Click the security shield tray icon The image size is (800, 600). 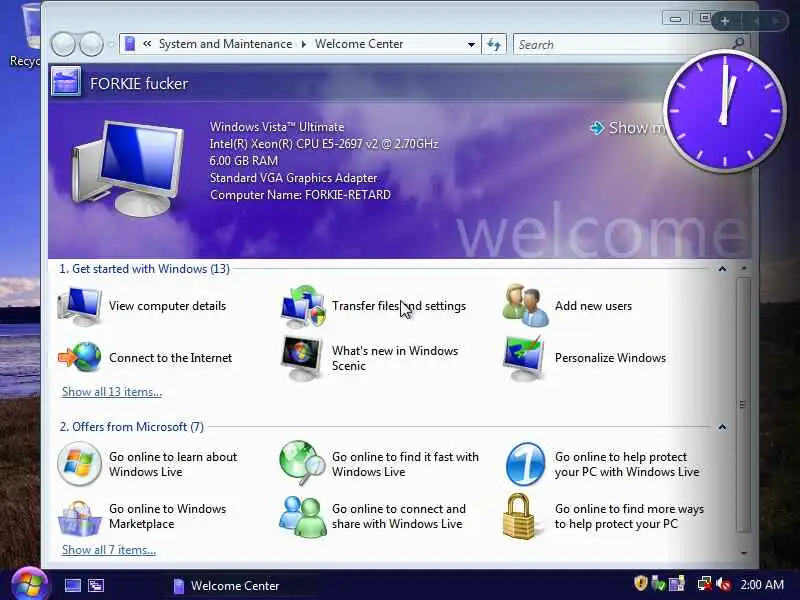(x=641, y=583)
